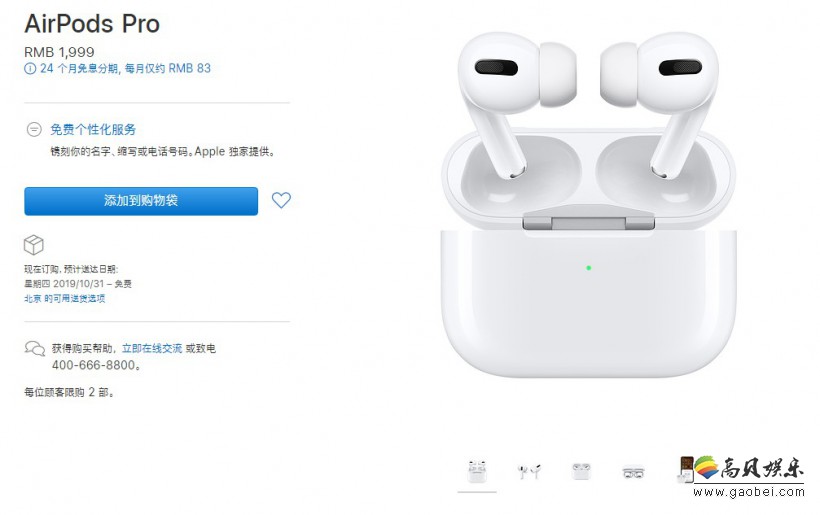Click the heart favorite icon
The height and width of the screenshot is (515, 820).
281,200
